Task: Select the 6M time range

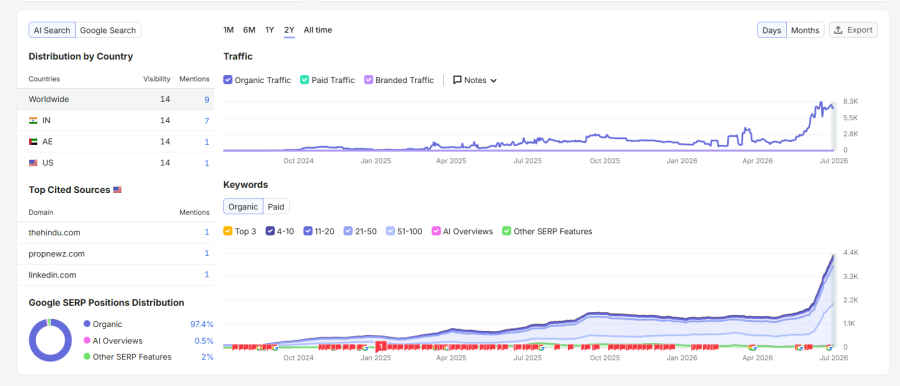Action: tap(249, 30)
